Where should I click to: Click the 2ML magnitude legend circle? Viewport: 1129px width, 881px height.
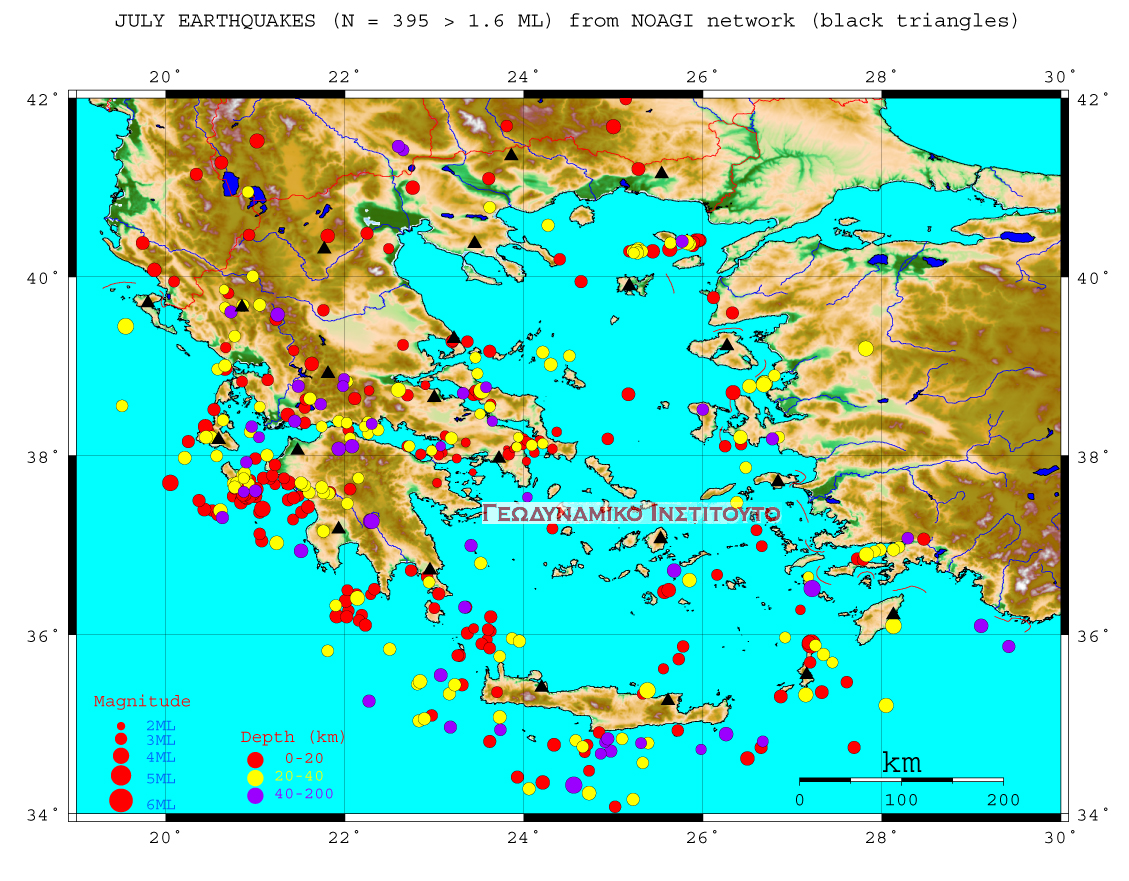pos(121,726)
